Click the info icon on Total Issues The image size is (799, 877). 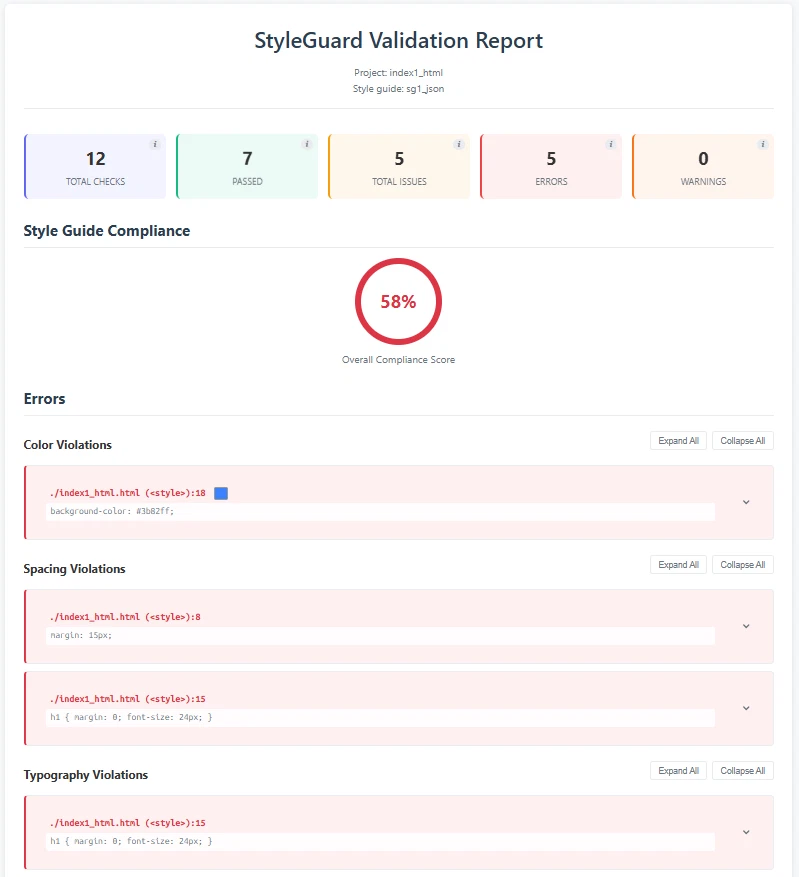coord(458,143)
